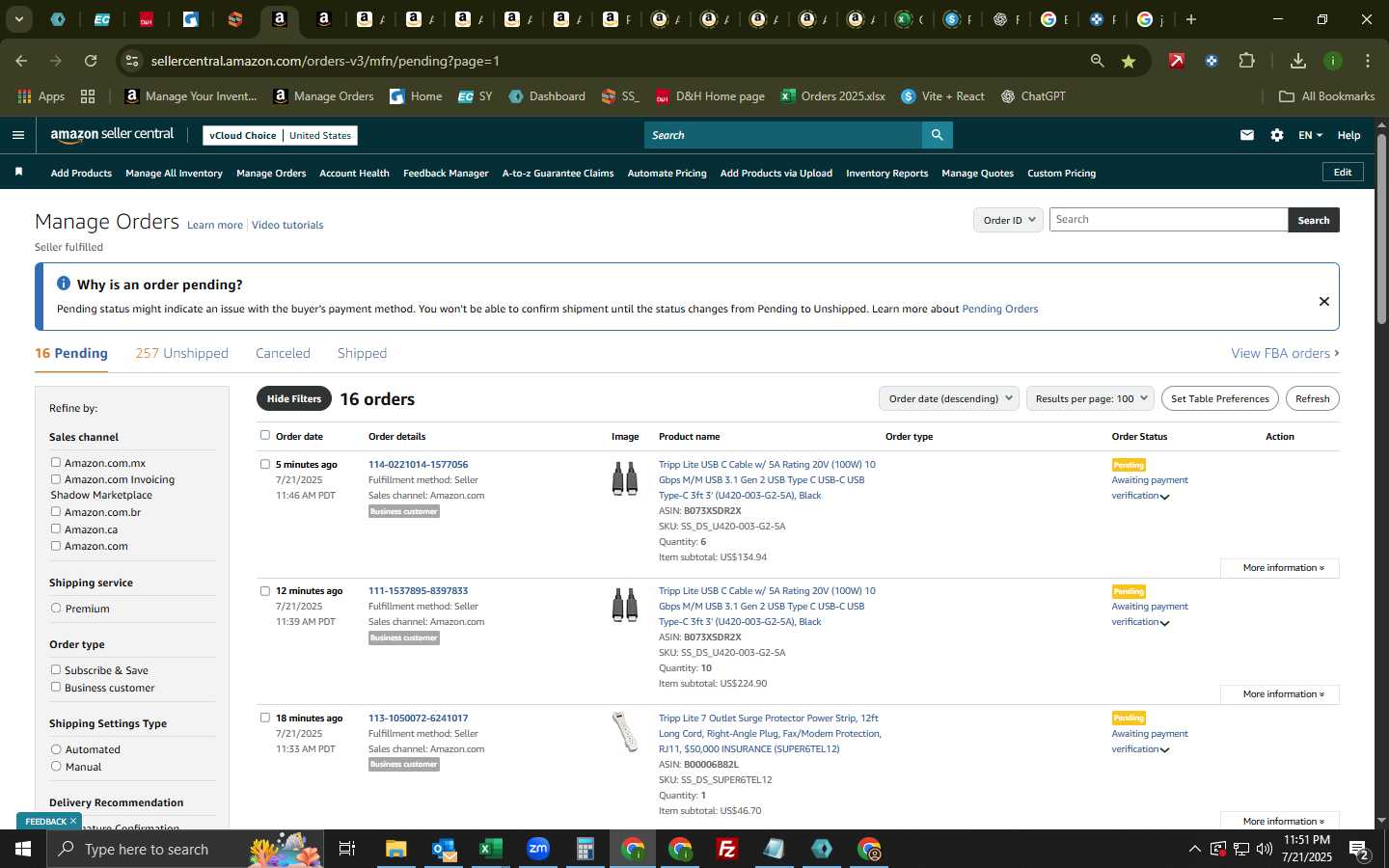Open the Automate Pricing menu item
The image size is (1389, 868).
tap(667, 173)
